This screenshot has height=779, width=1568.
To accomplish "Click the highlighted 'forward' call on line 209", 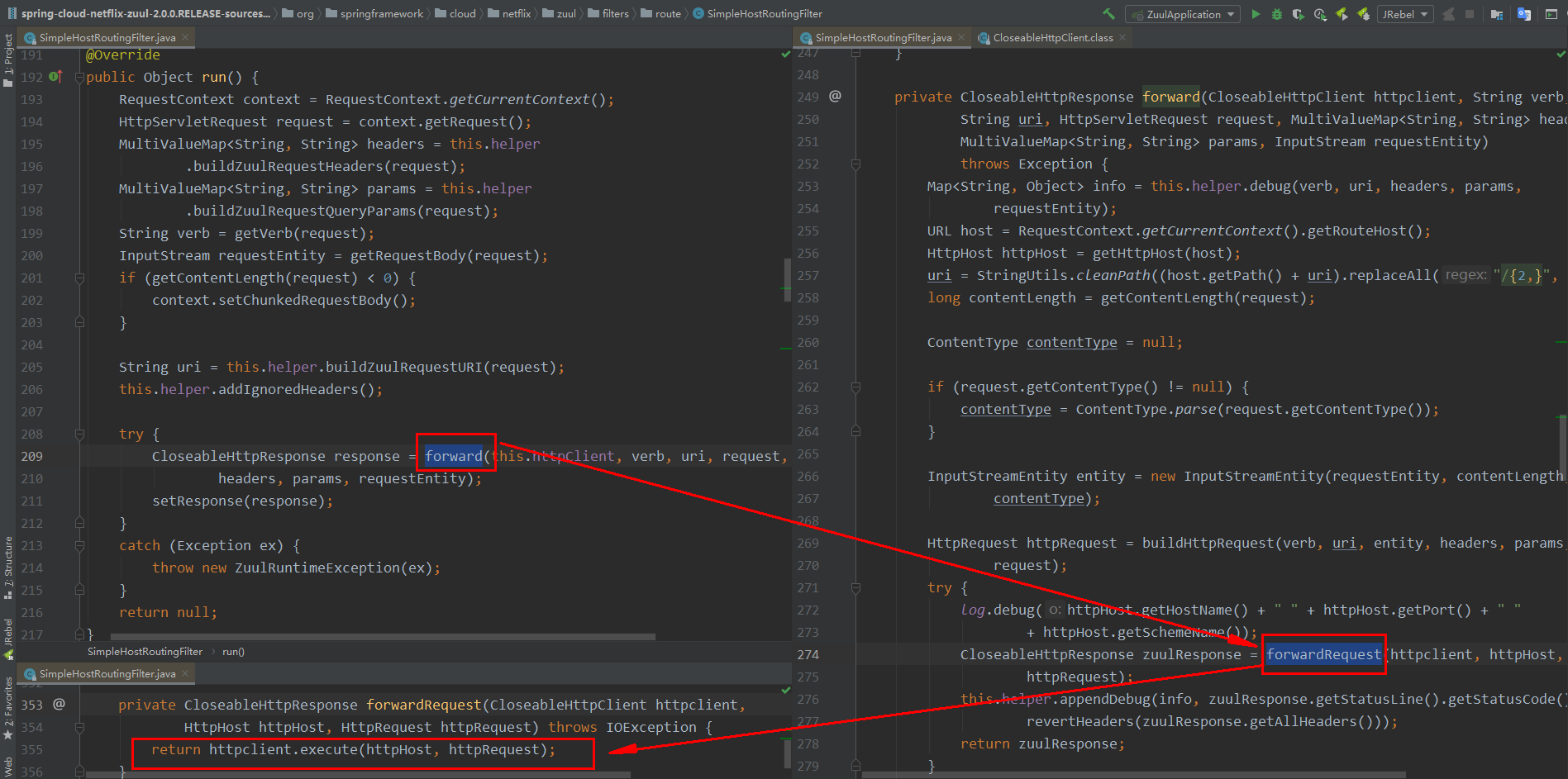I will pos(454,456).
